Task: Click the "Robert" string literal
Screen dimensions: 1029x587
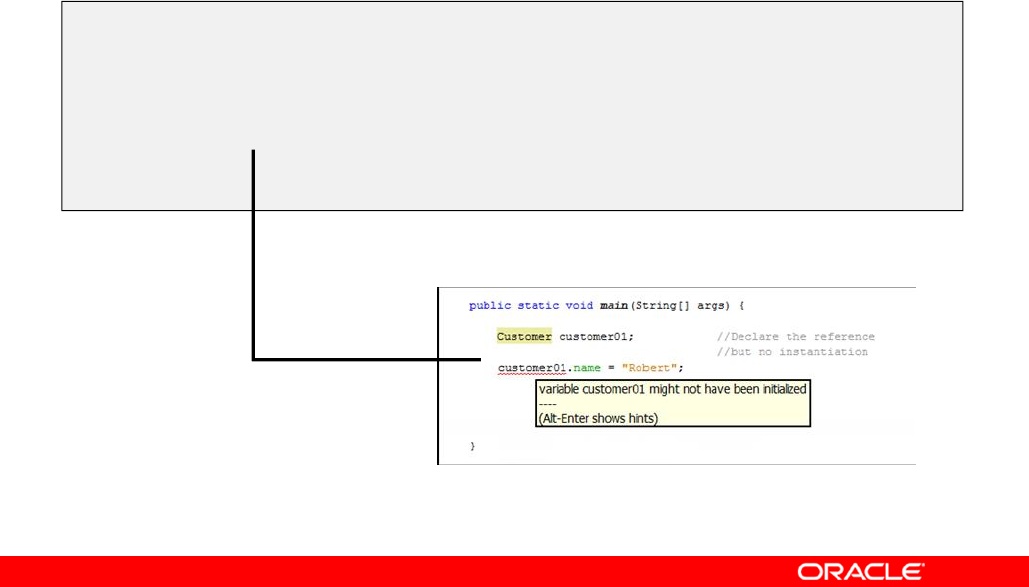Action: pyautogui.click(x=649, y=368)
